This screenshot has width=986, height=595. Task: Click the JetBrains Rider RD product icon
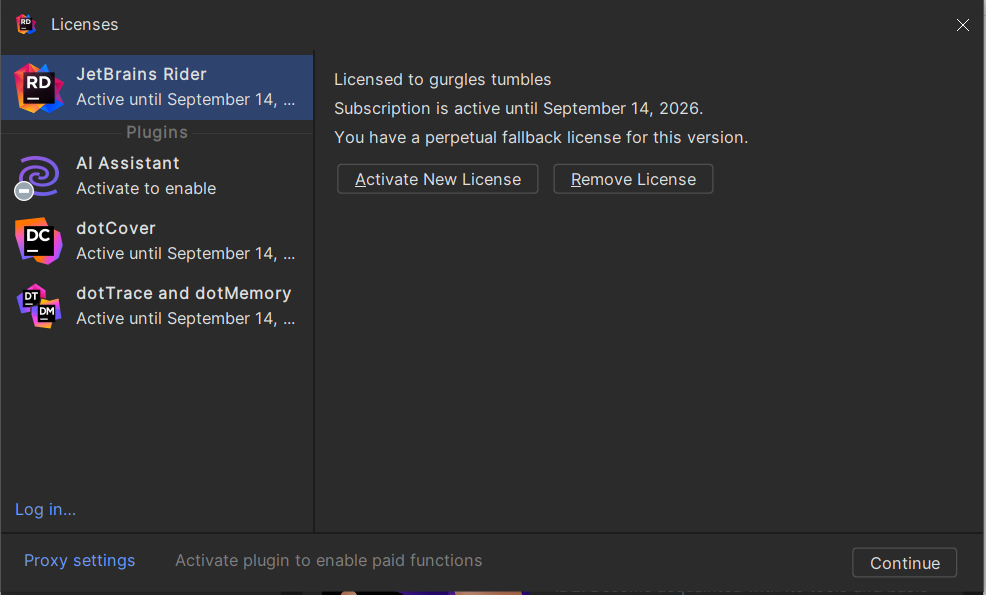click(39, 88)
